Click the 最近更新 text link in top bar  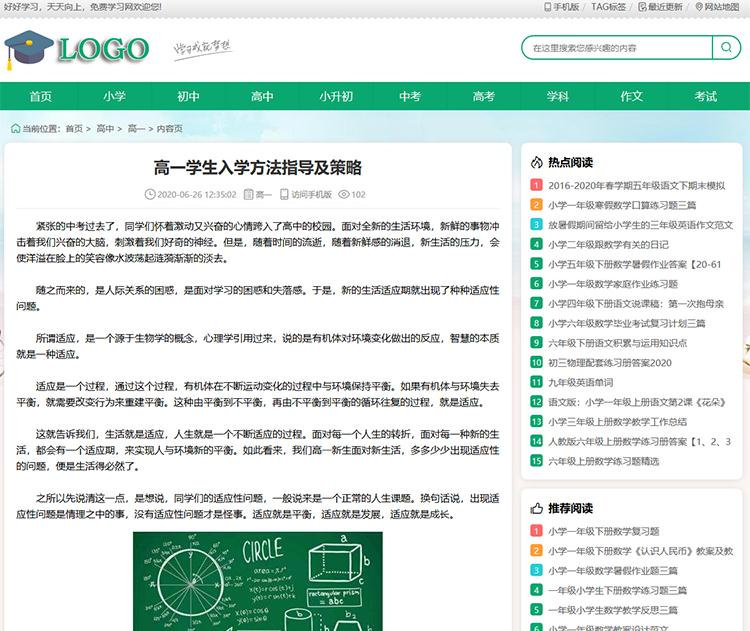pyautogui.click(x=665, y=7)
